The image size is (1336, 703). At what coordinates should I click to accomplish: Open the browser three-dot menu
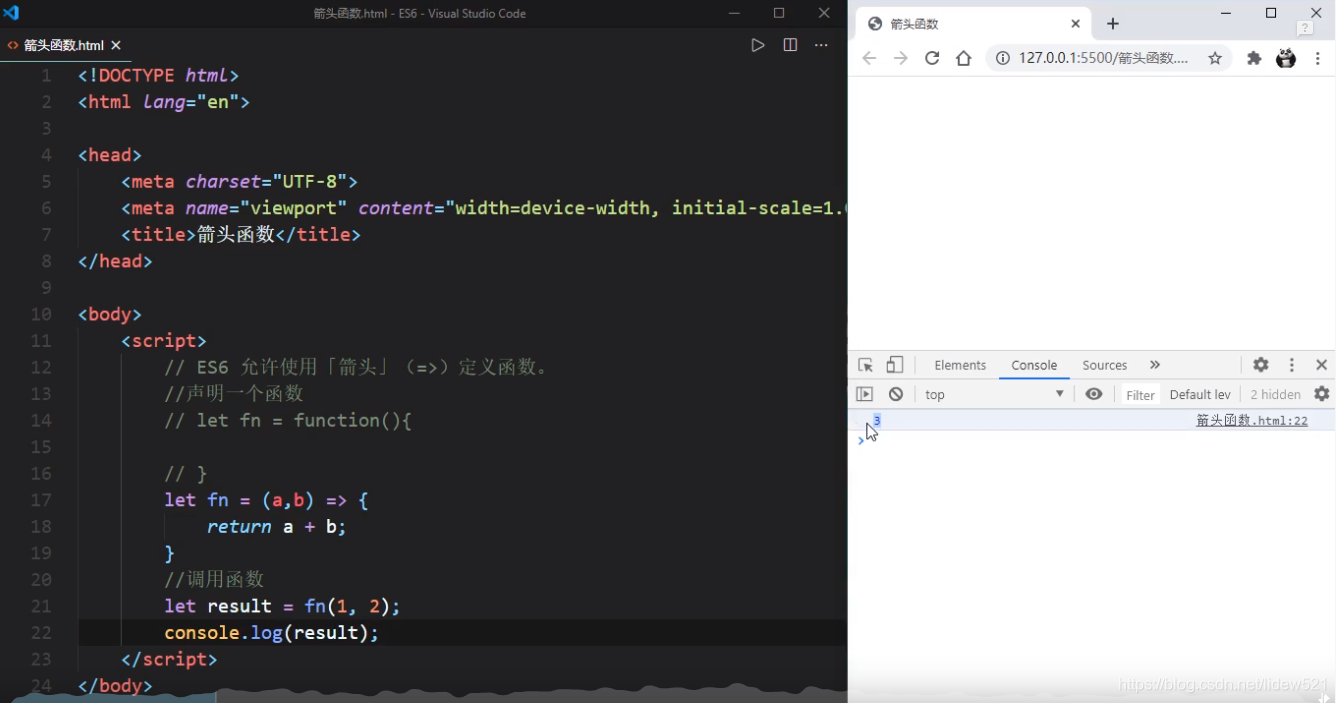[x=1319, y=58]
